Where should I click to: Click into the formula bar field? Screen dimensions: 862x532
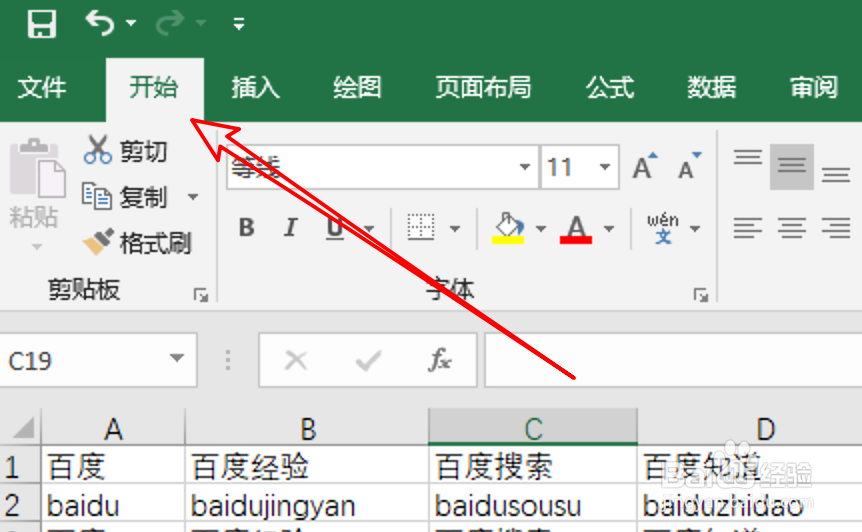(x=673, y=360)
